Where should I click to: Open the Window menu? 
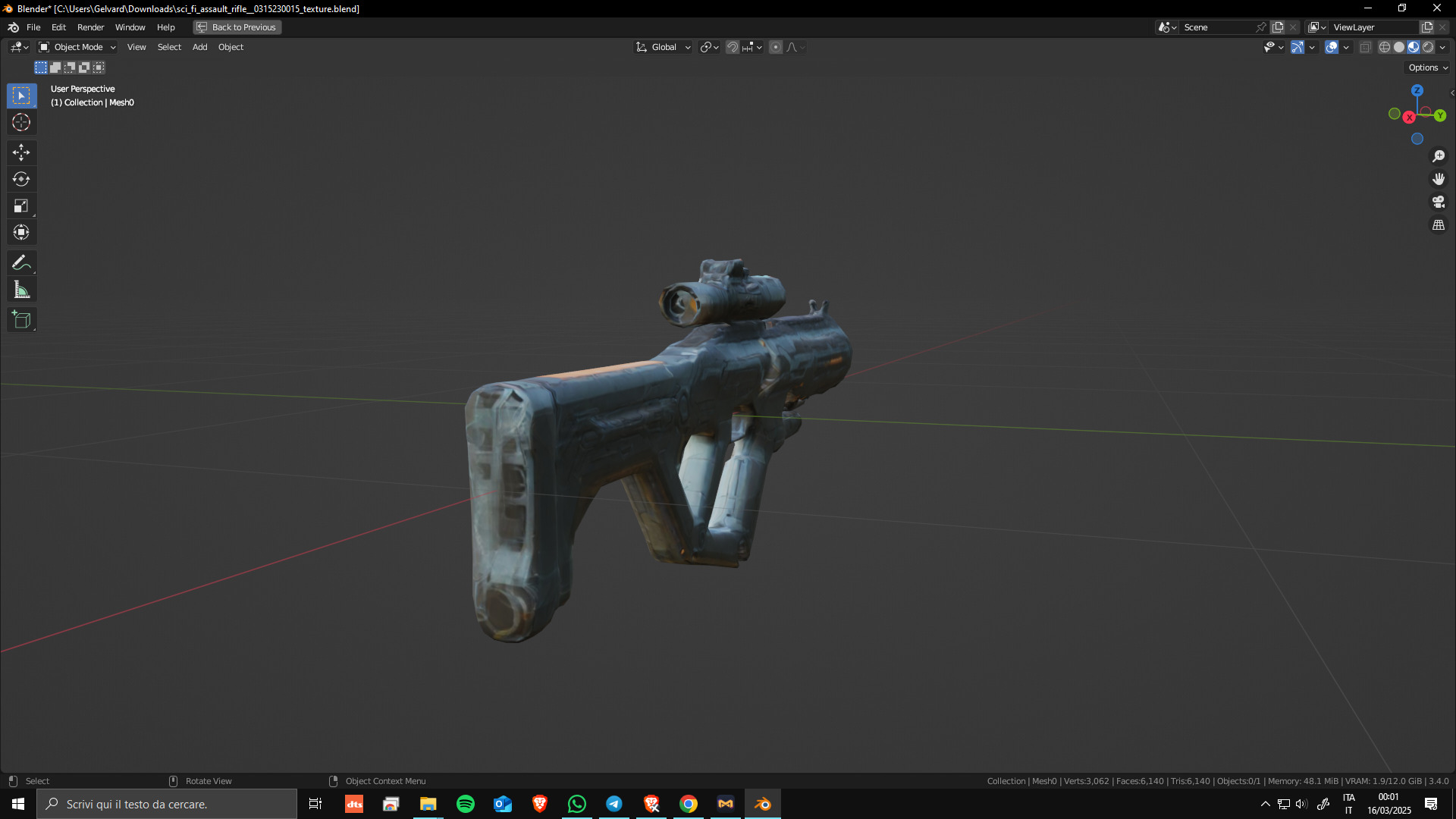click(x=130, y=27)
